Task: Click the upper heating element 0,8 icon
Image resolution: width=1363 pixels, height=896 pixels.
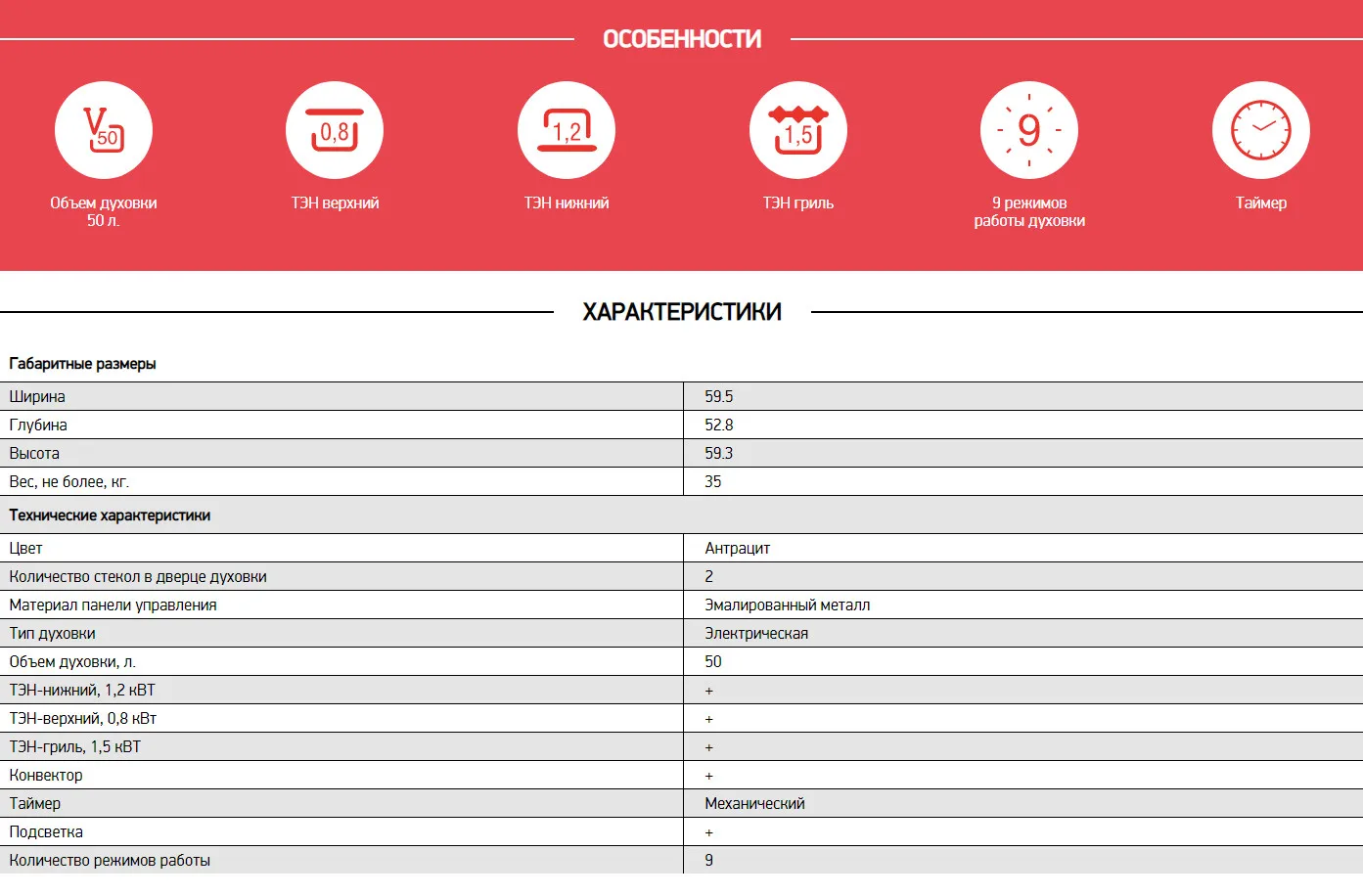Action: [335, 130]
